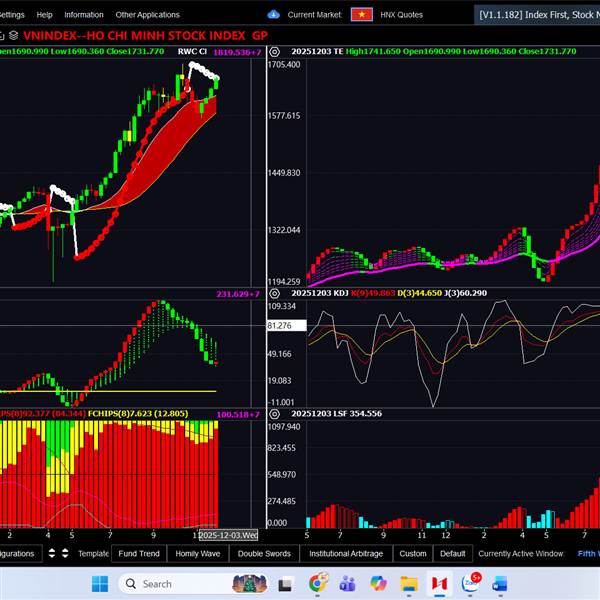
Task: Click the circle icon beside the KDJ panel header
Action: click(275, 294)
